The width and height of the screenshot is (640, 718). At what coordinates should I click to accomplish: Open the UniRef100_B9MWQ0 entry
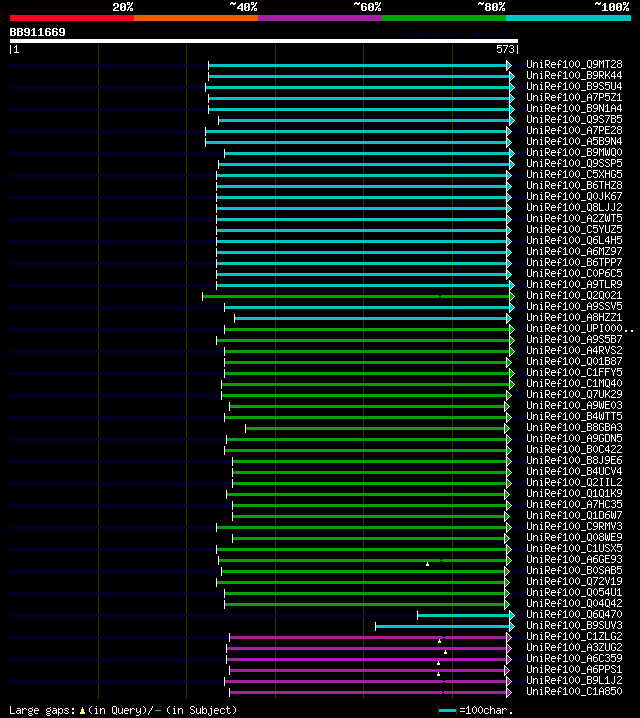(x=574, y=152)
